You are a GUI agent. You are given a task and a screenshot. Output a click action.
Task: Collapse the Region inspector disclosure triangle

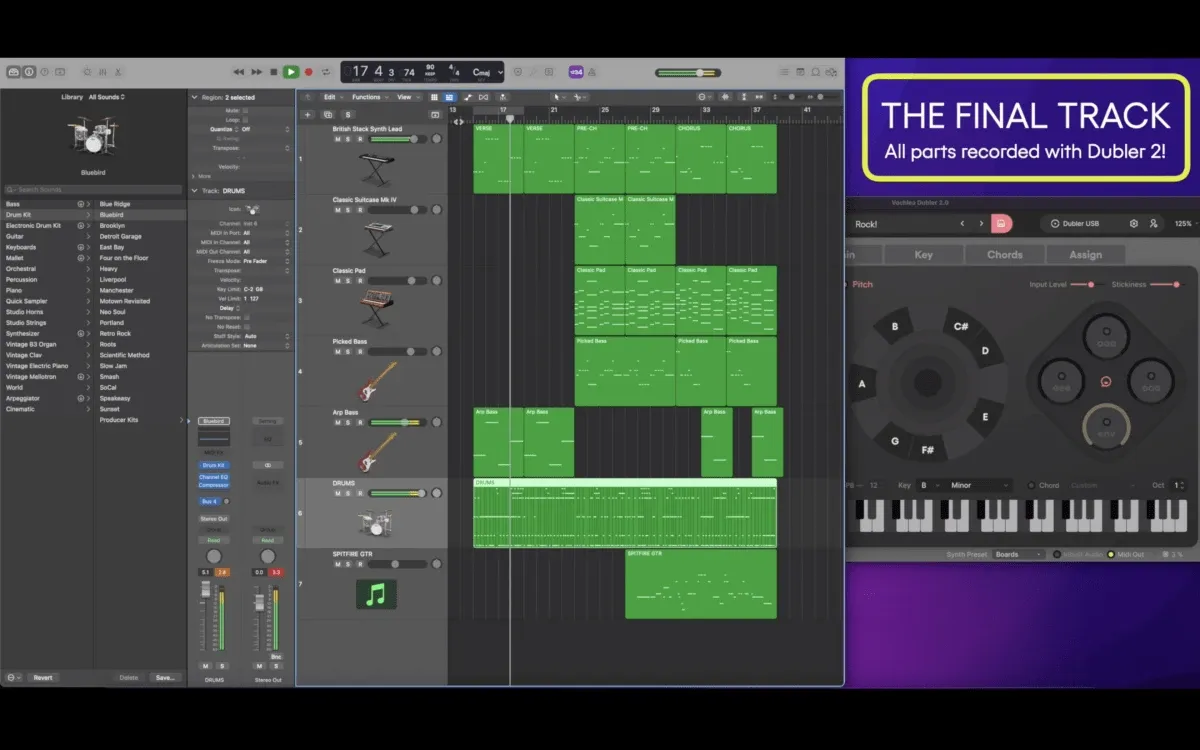point(194,97)
